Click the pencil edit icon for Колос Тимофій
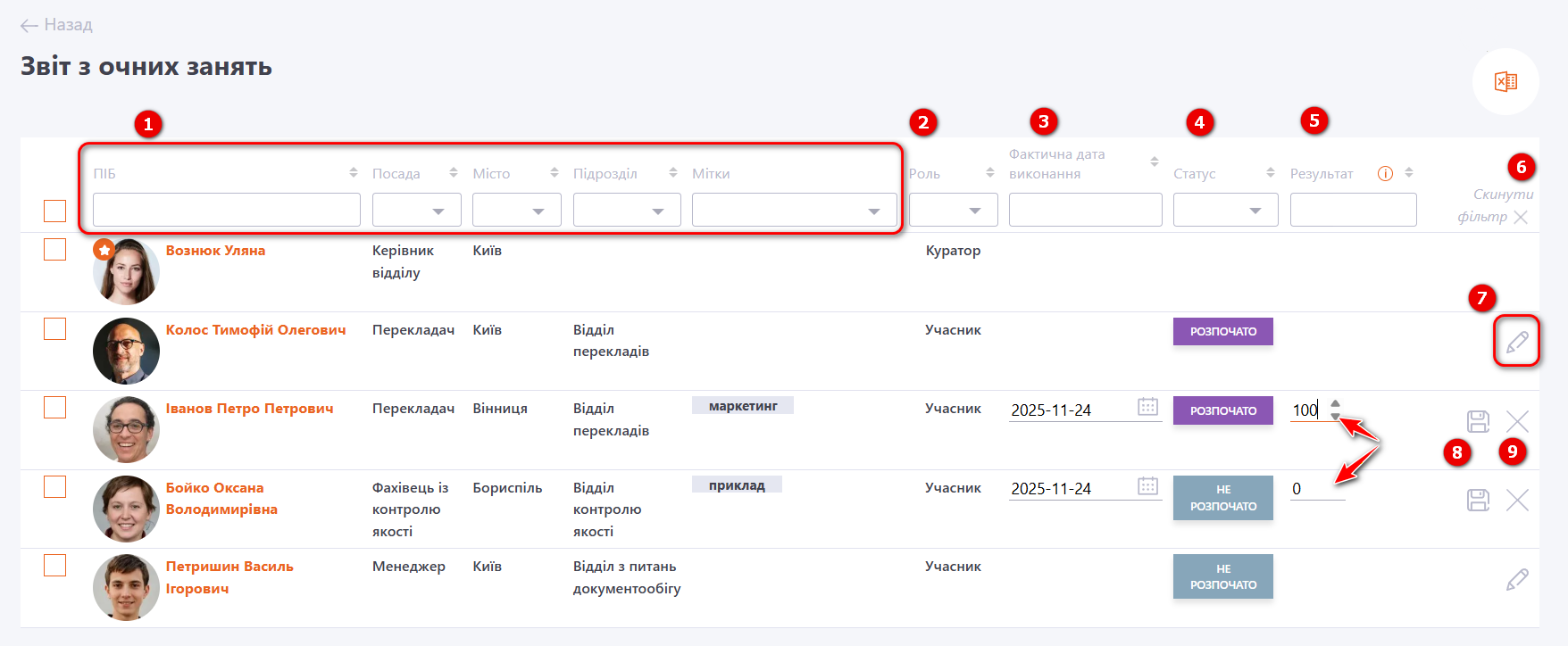The height and width of the screenshot is (646, 1568). pyautogui.click(x=1516, y=341)
